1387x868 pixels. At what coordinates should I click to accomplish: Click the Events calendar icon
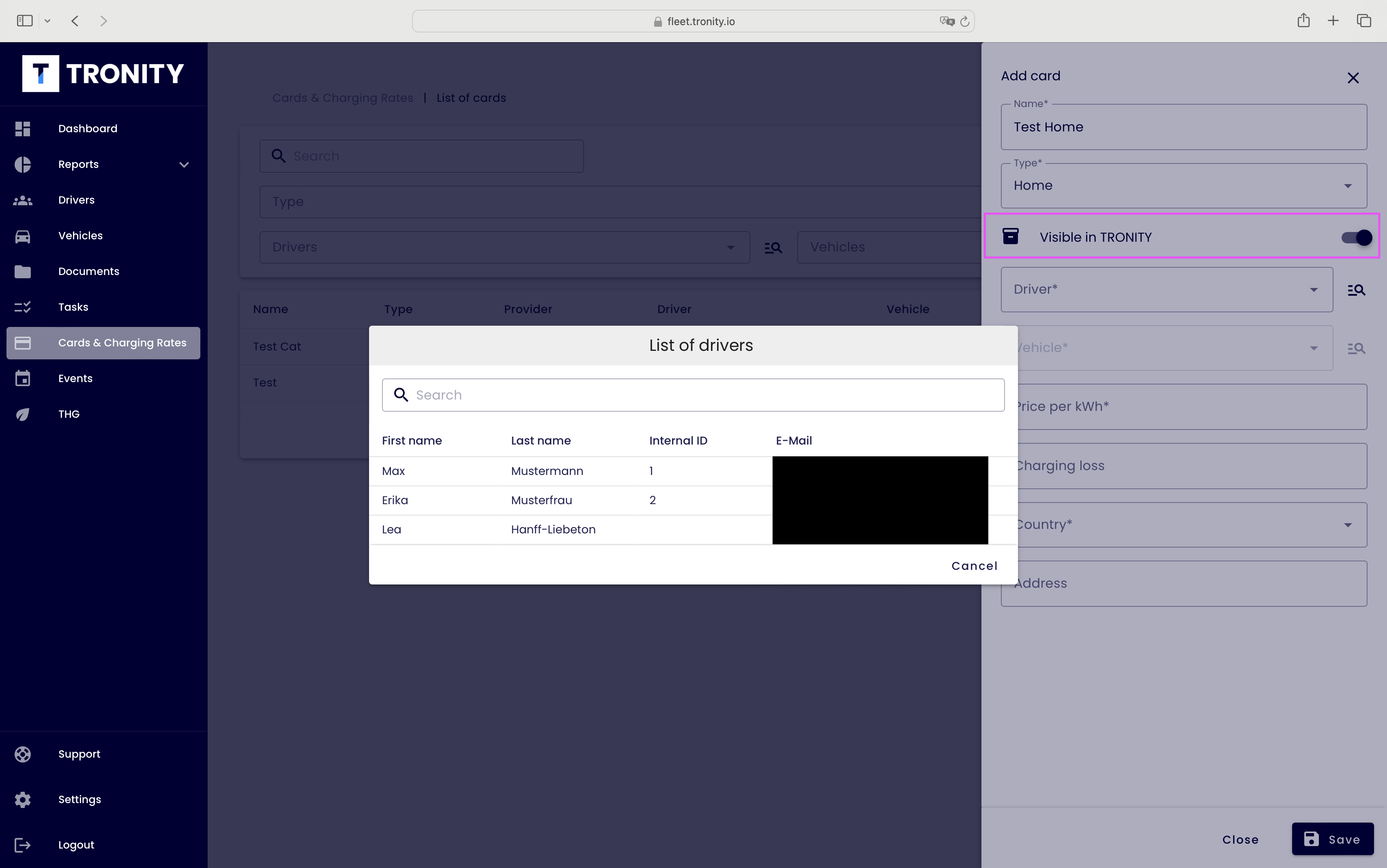[22, 378]
